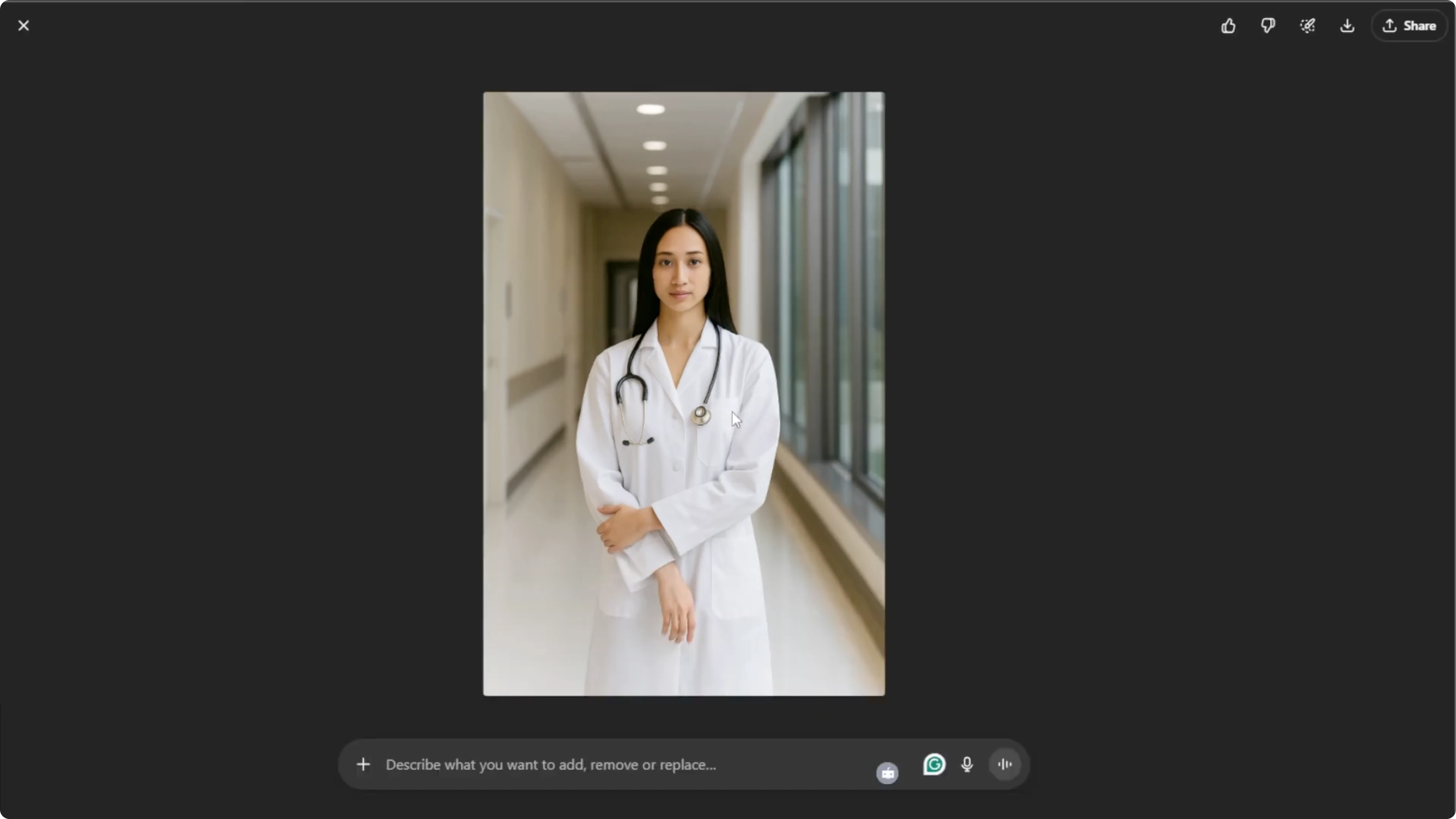The height and width of the screenshot is (819, 1456).
Task: Give the image a thumbs down
Action: 1268,25
